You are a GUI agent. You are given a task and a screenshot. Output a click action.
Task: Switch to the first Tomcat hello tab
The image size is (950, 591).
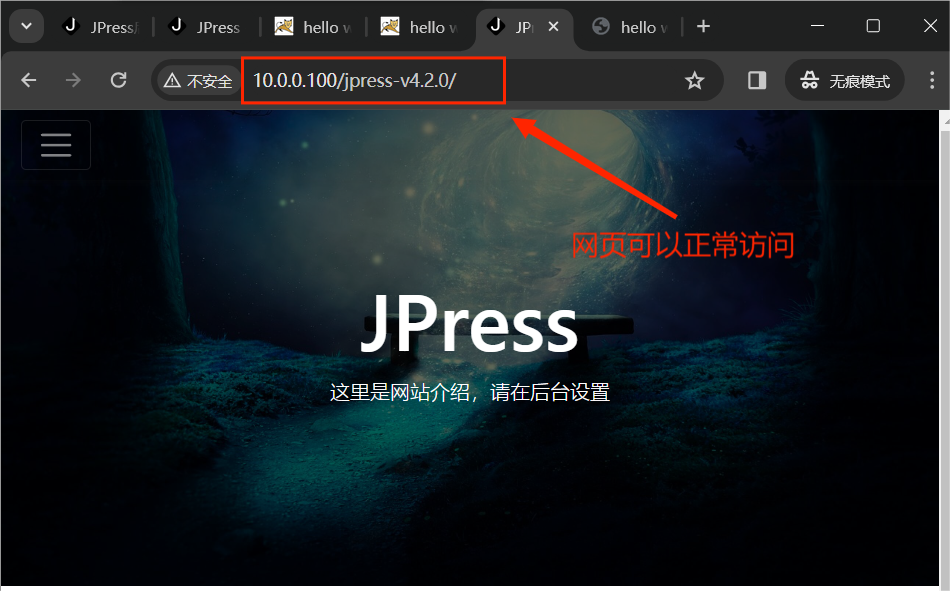click(313, 27)
